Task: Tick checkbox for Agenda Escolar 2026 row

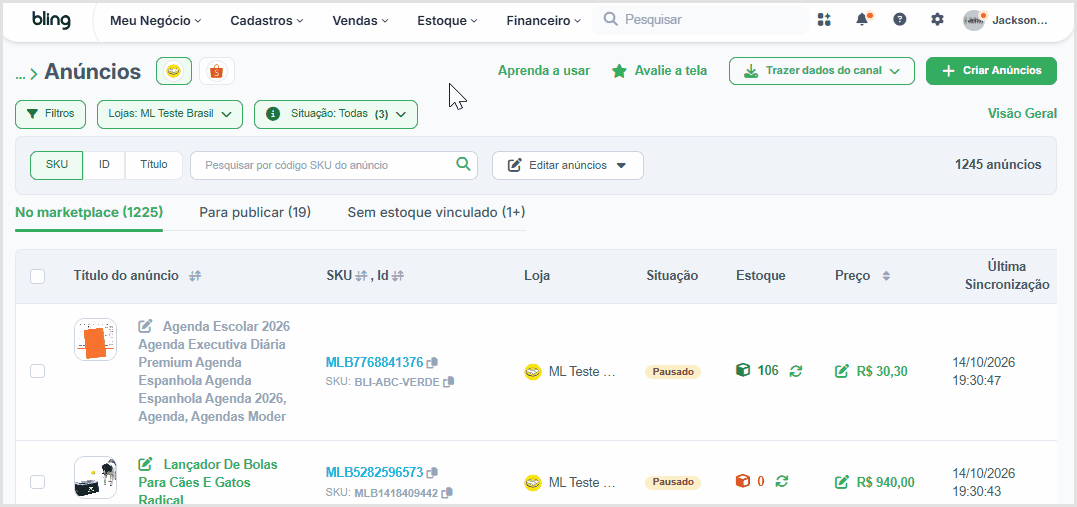Action: click(x=38, y=371)
